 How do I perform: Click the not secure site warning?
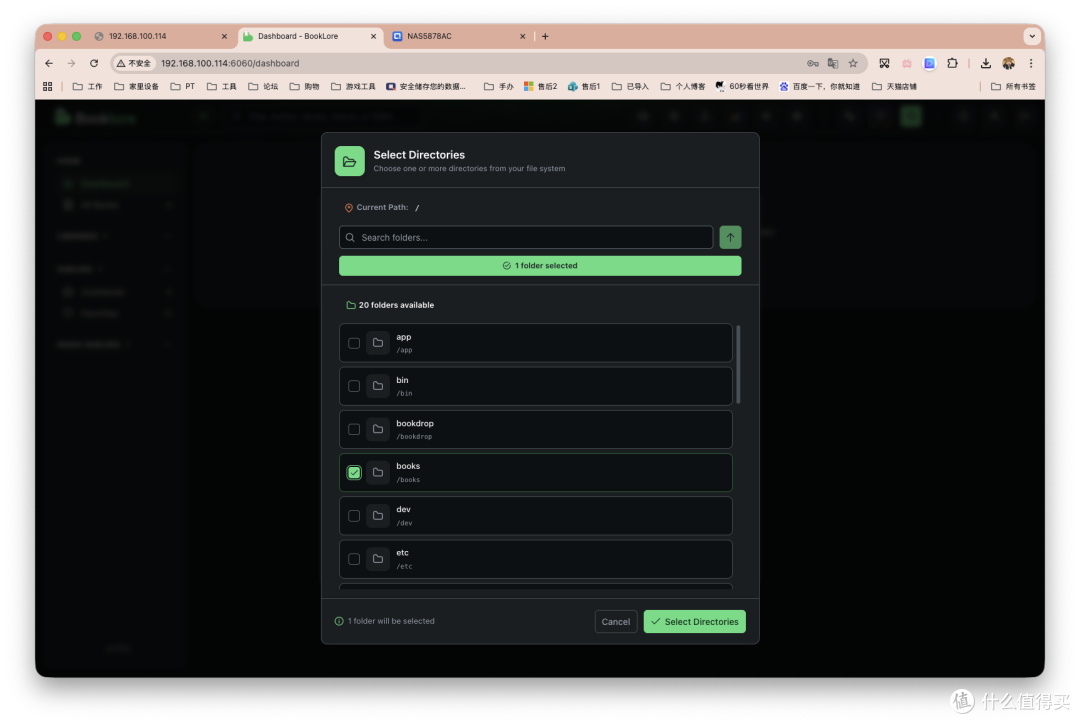pyautogui.click(x=134, y=63)
